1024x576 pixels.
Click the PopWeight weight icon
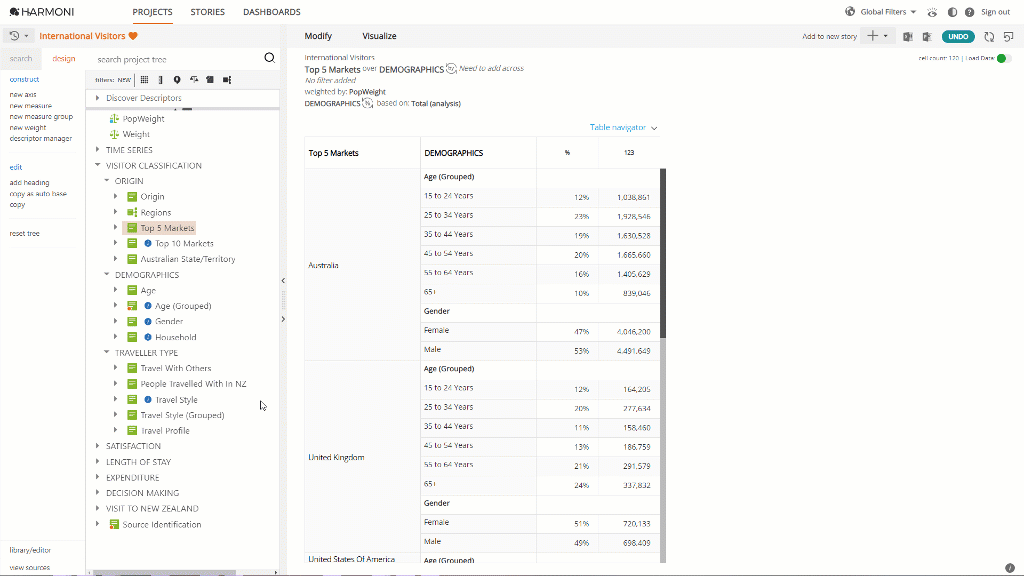(114, 119)
